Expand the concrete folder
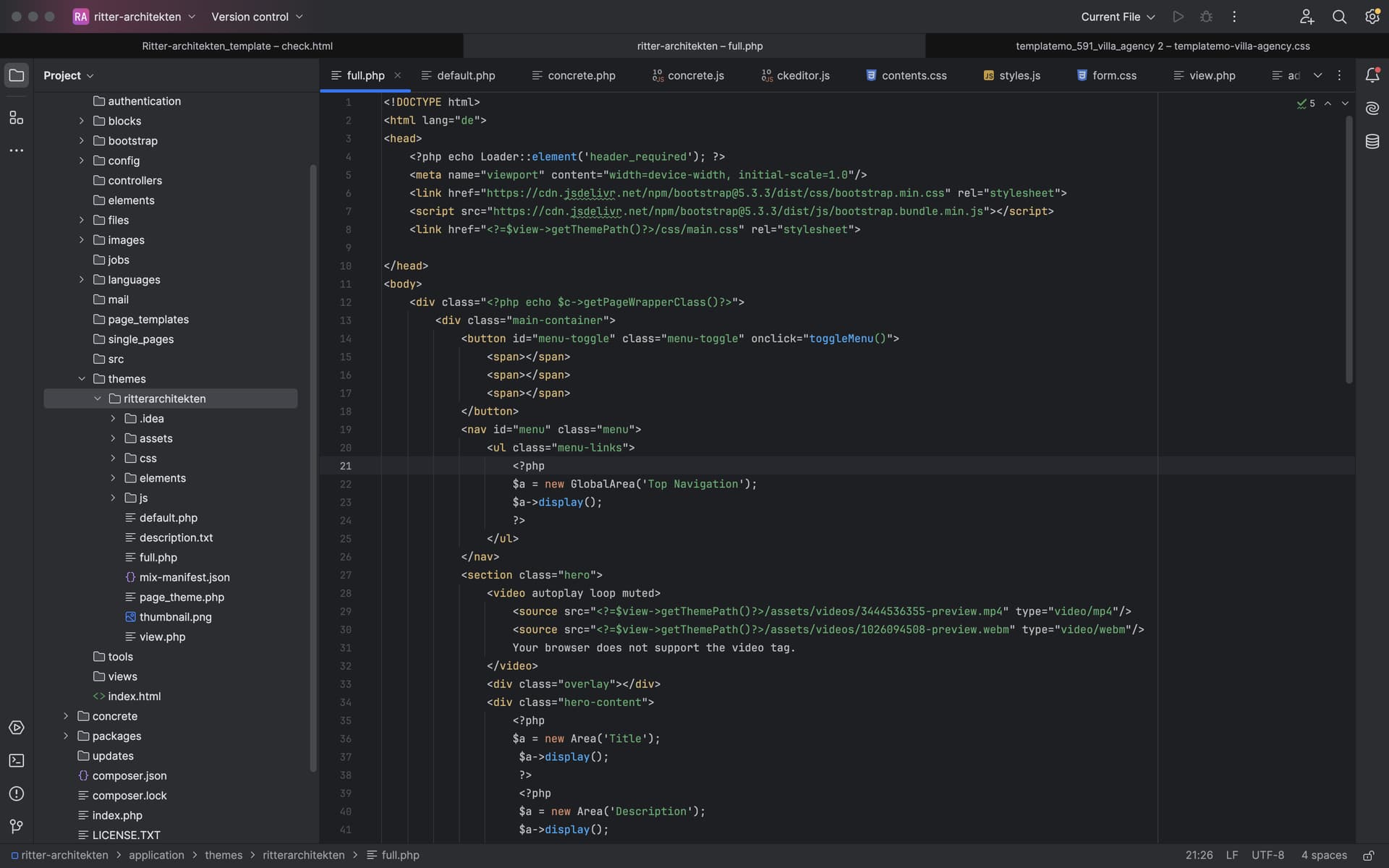The width and height of the screenshot is (1389, 868). 66,716
